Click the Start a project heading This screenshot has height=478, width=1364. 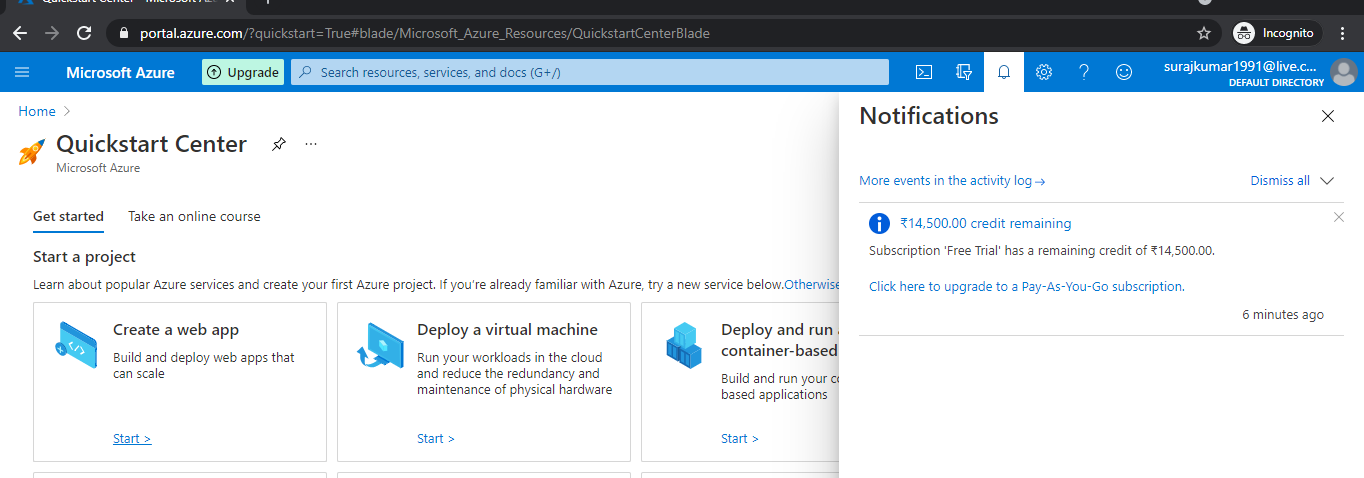point(84,257)
